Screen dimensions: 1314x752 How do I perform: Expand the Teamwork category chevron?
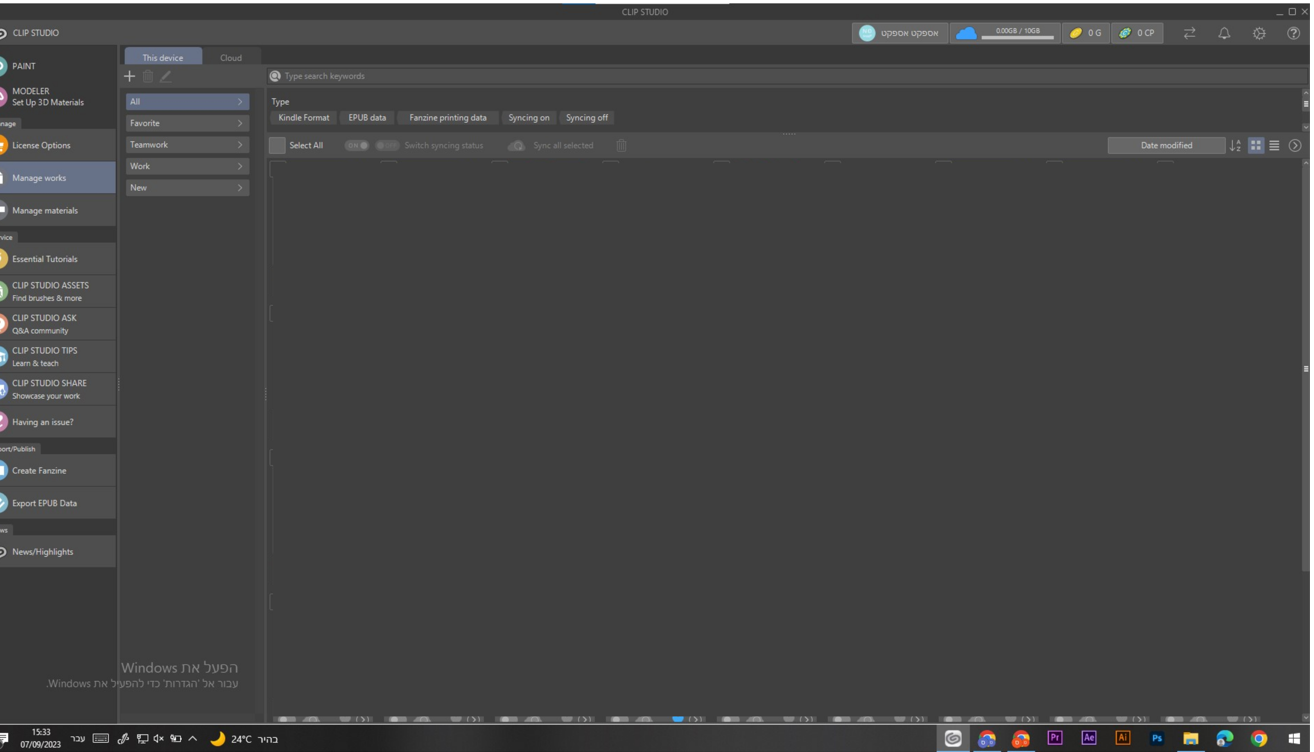(x=240, y=145)
